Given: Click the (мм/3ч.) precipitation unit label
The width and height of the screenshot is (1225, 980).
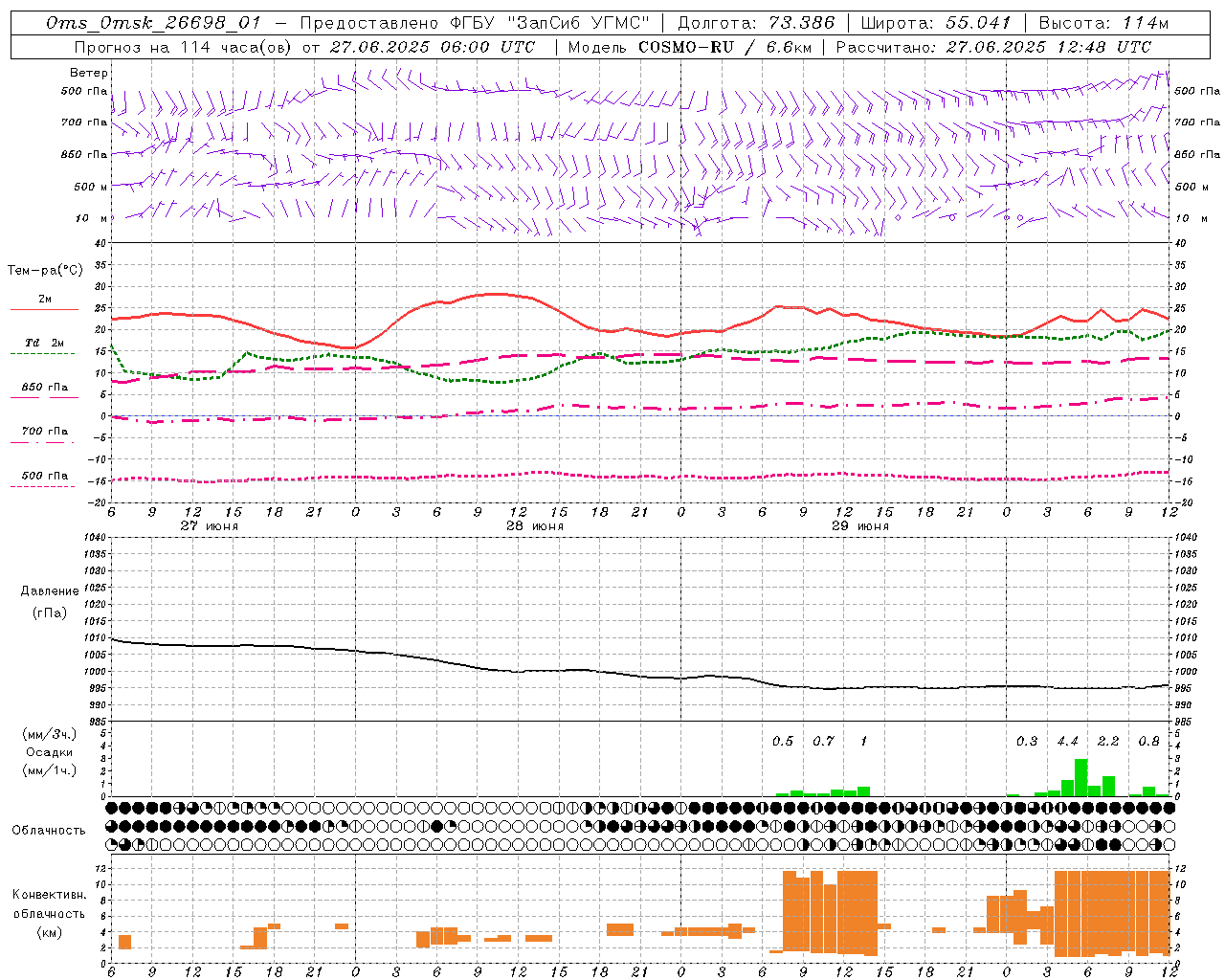Looking at the screenshot, I should point(49,734).
